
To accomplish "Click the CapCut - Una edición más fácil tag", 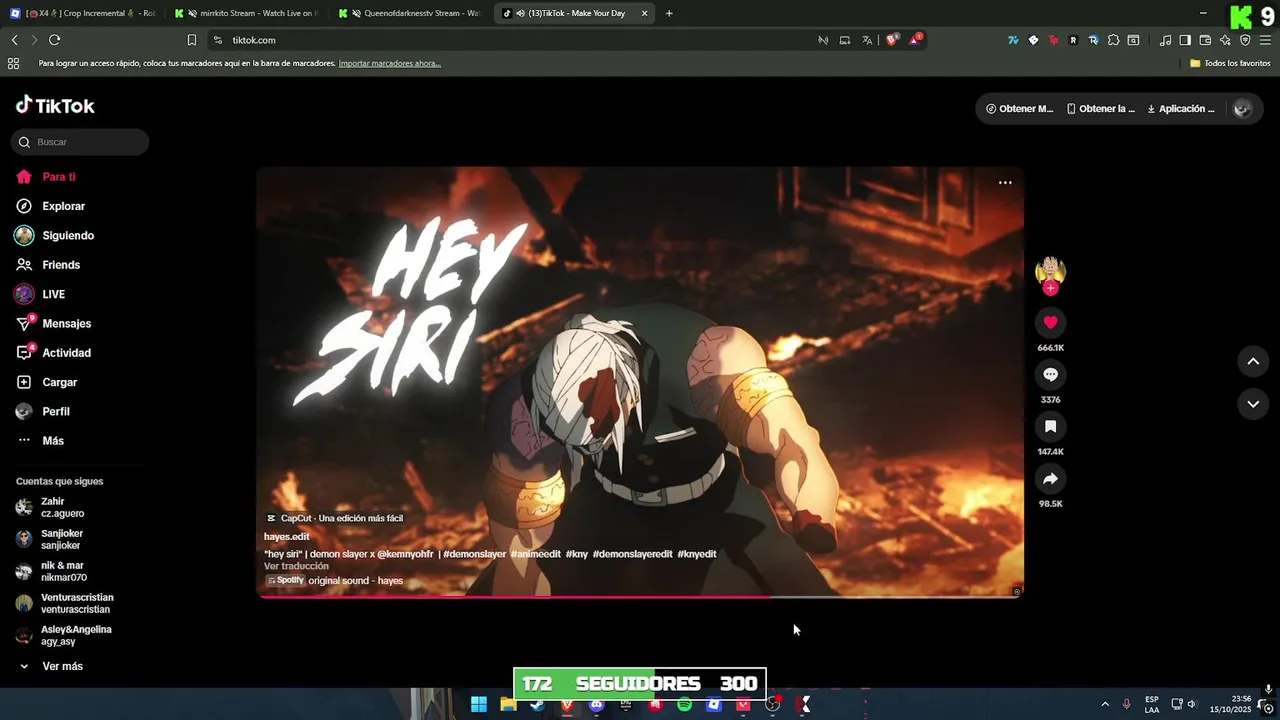I will coord(334,518).
